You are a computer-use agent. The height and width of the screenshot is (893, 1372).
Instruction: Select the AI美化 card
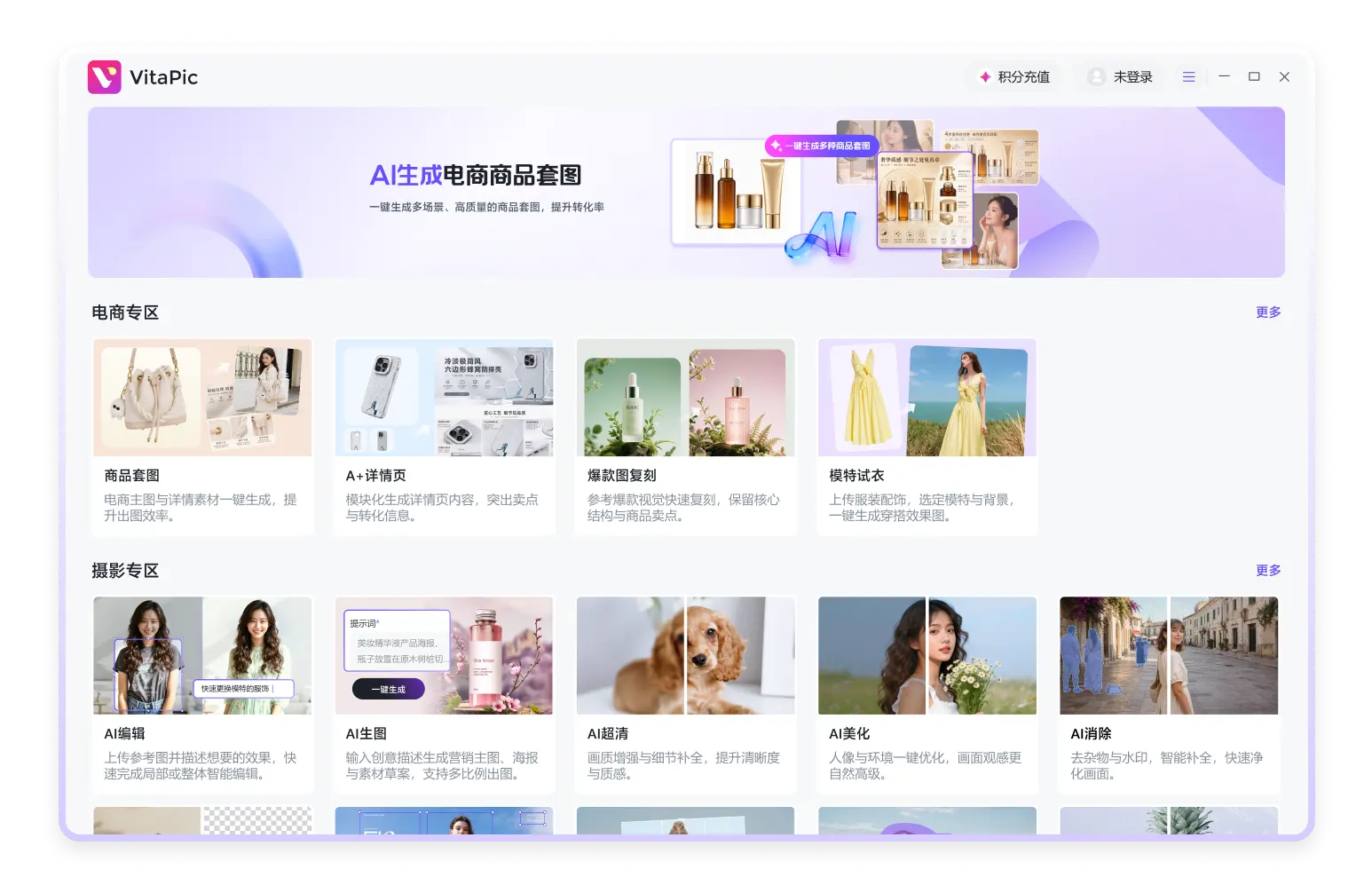[927, 695]
